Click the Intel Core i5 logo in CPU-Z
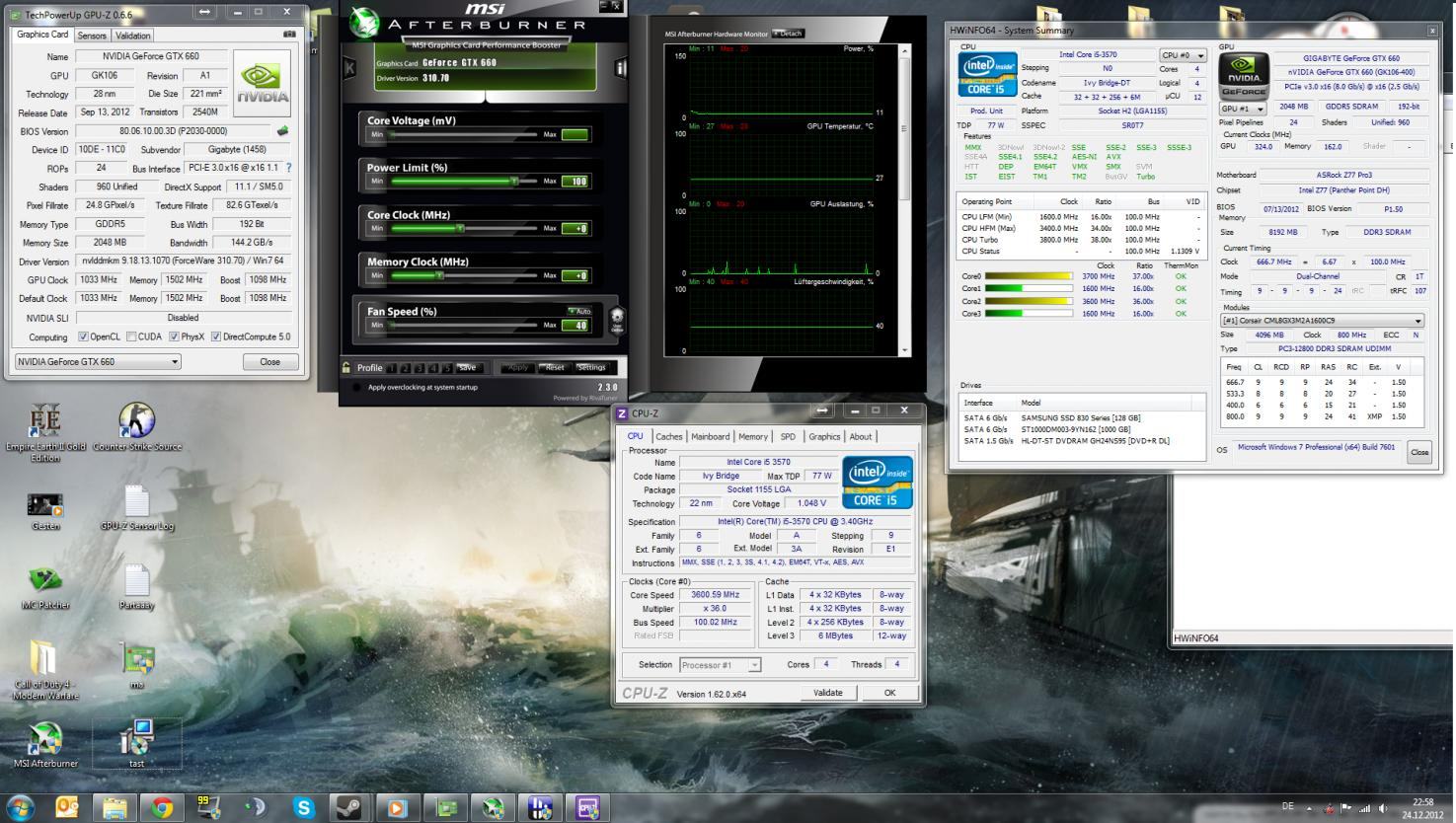 click(877, 482)
